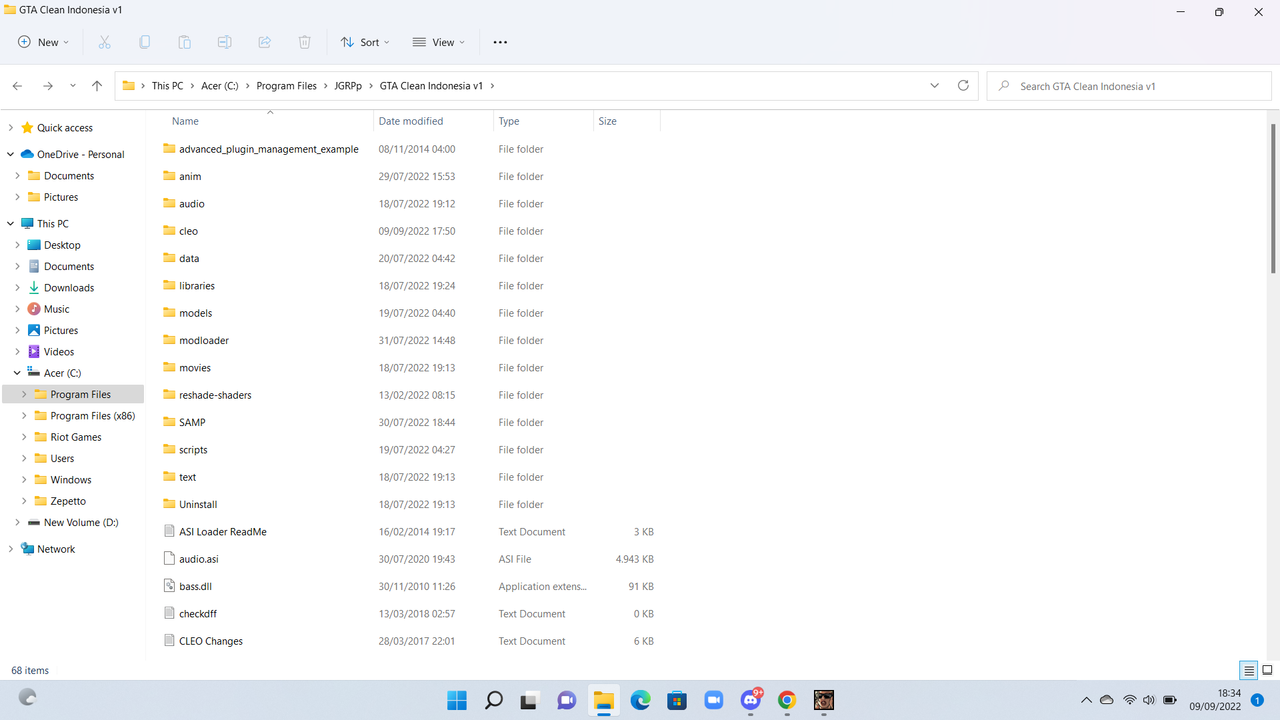Screen dimensions: 1280x720
Task: Select Downloads in navigation pane
Action: point(69,288)
